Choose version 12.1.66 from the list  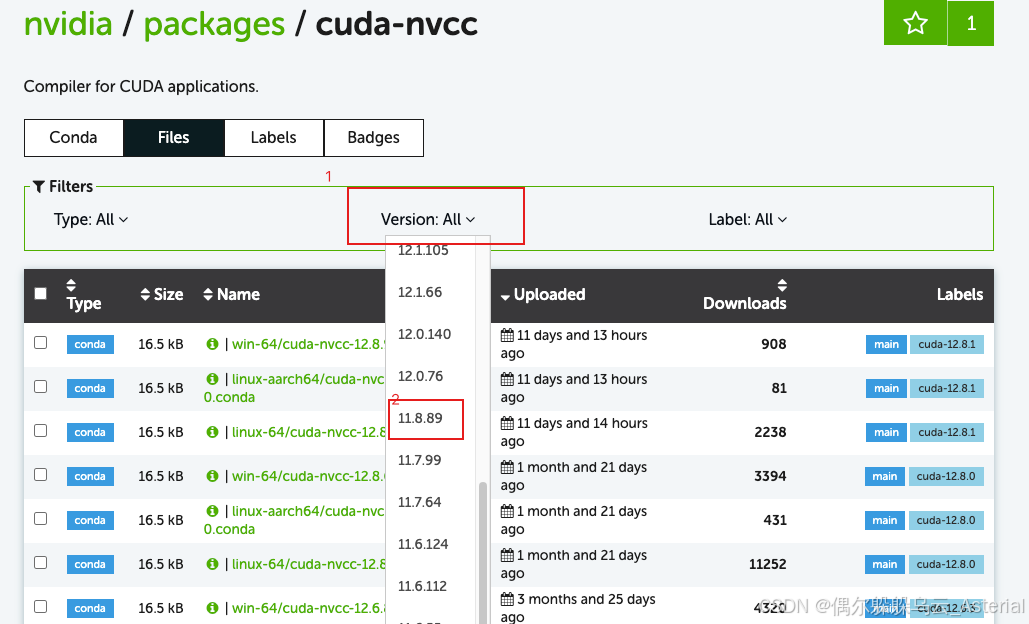click(x=420, y=292)
